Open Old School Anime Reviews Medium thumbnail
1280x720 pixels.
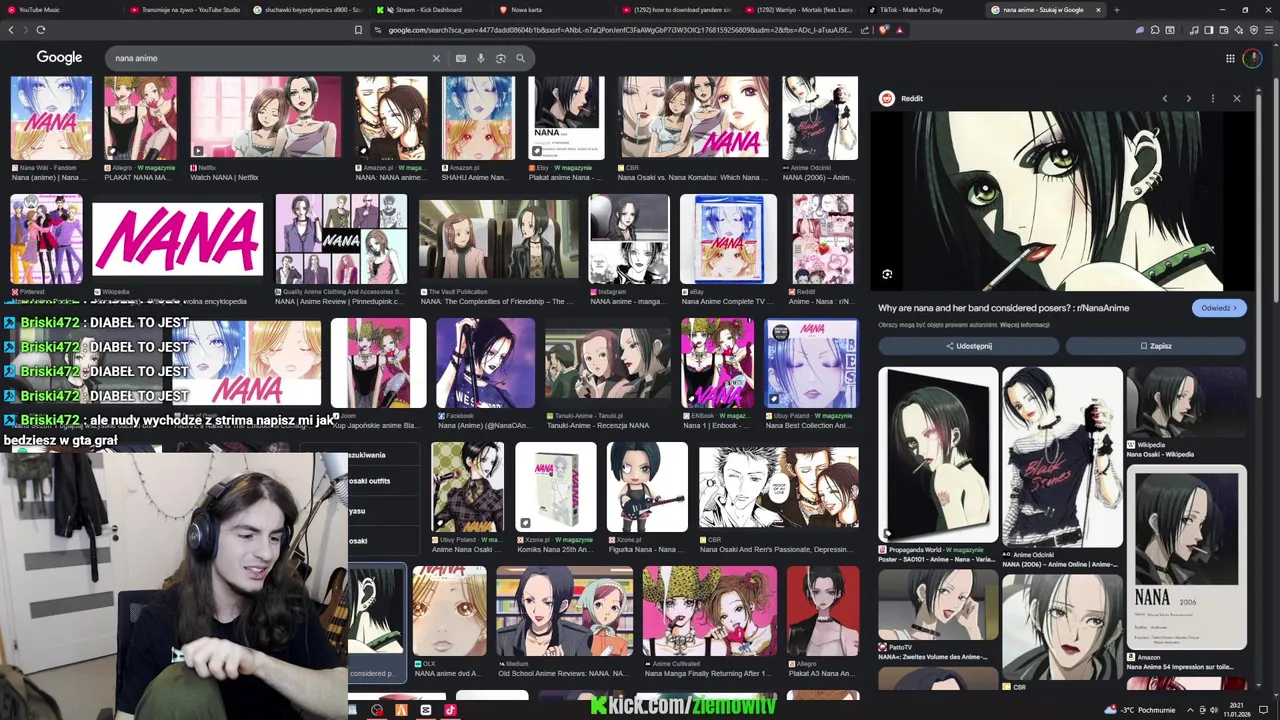[564, 611]
